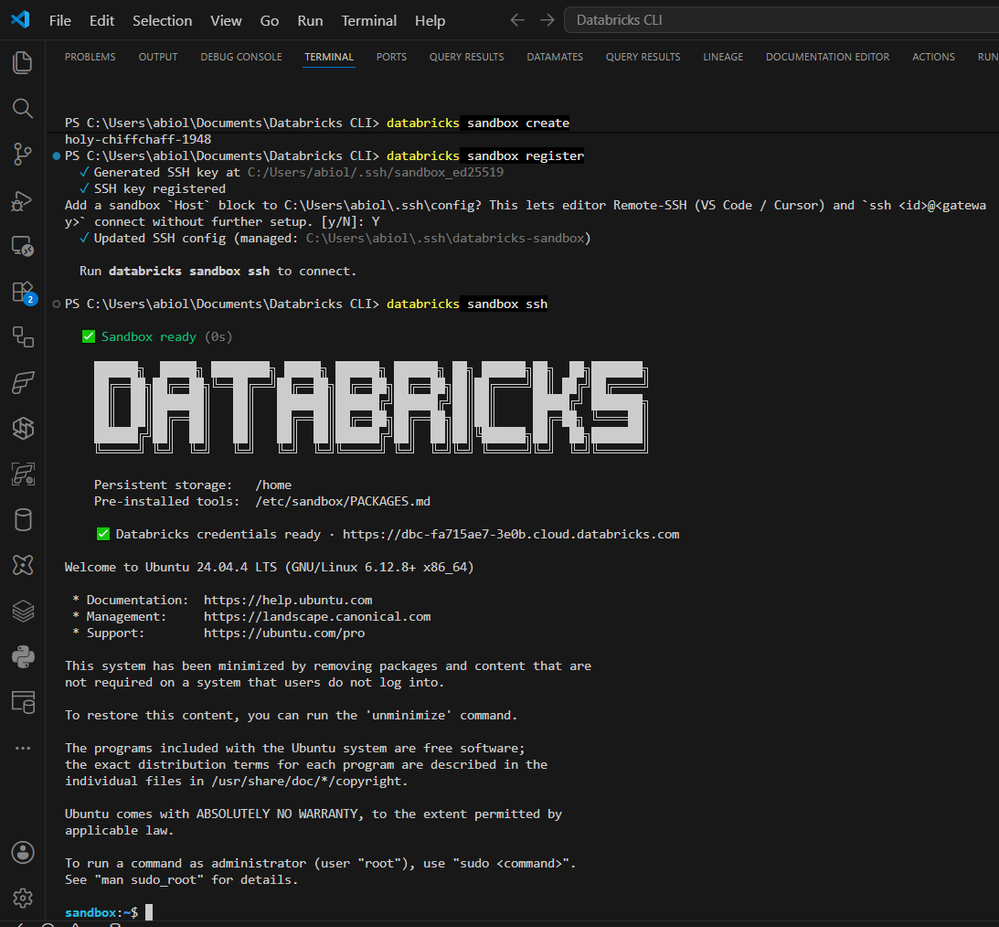Open the Search view icon

tap(22, 108)
